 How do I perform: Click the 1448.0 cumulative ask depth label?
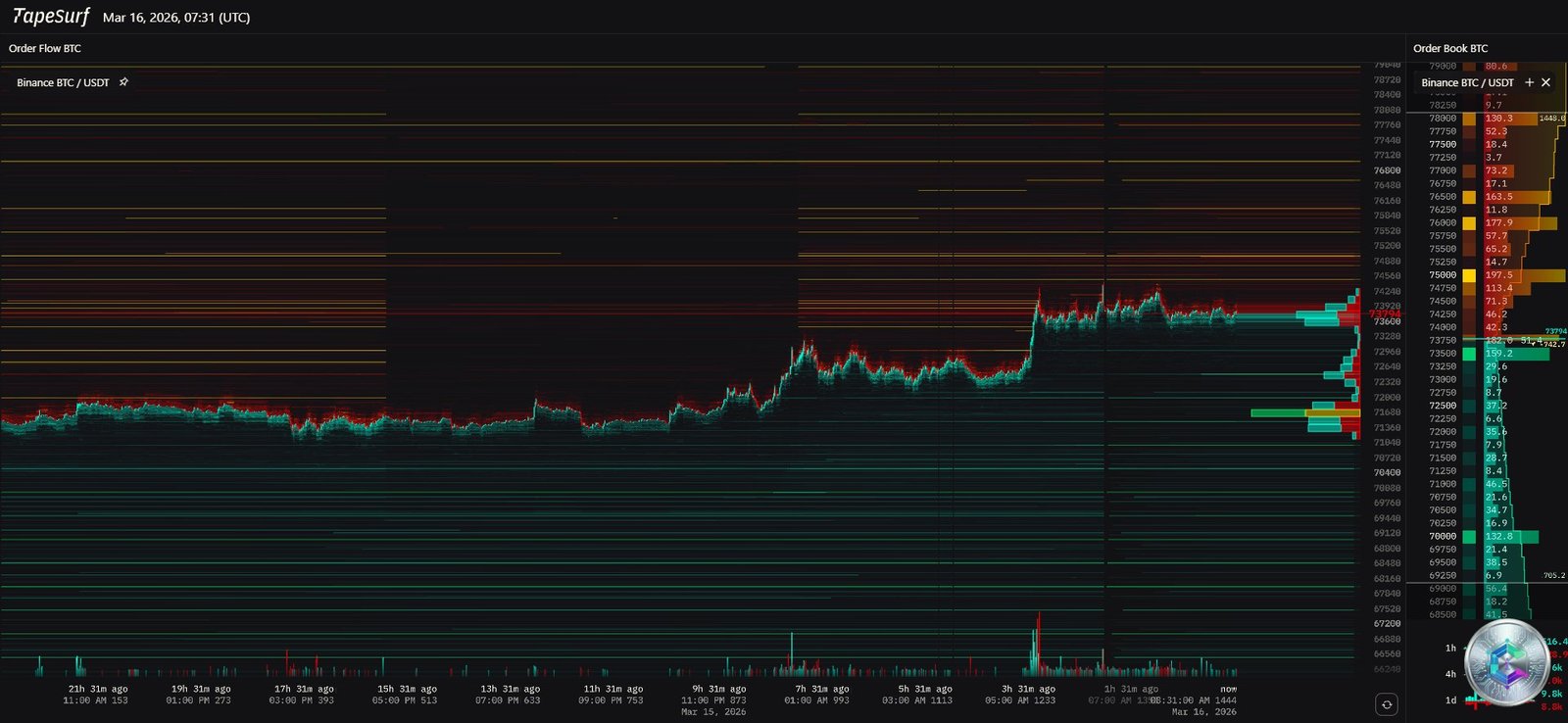1552,119
